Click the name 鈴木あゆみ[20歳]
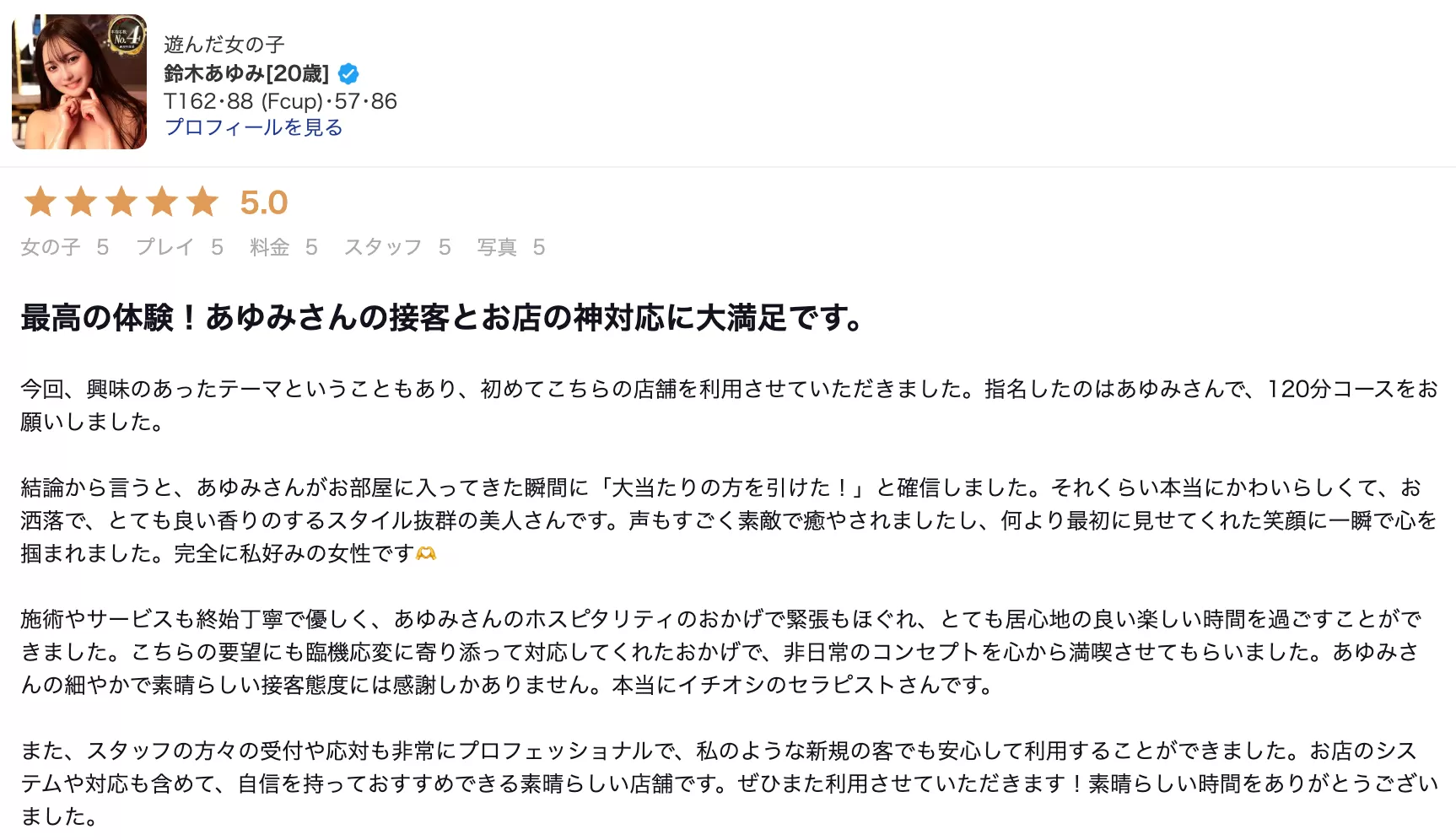The image size is (1456, 840). (246, 73)
